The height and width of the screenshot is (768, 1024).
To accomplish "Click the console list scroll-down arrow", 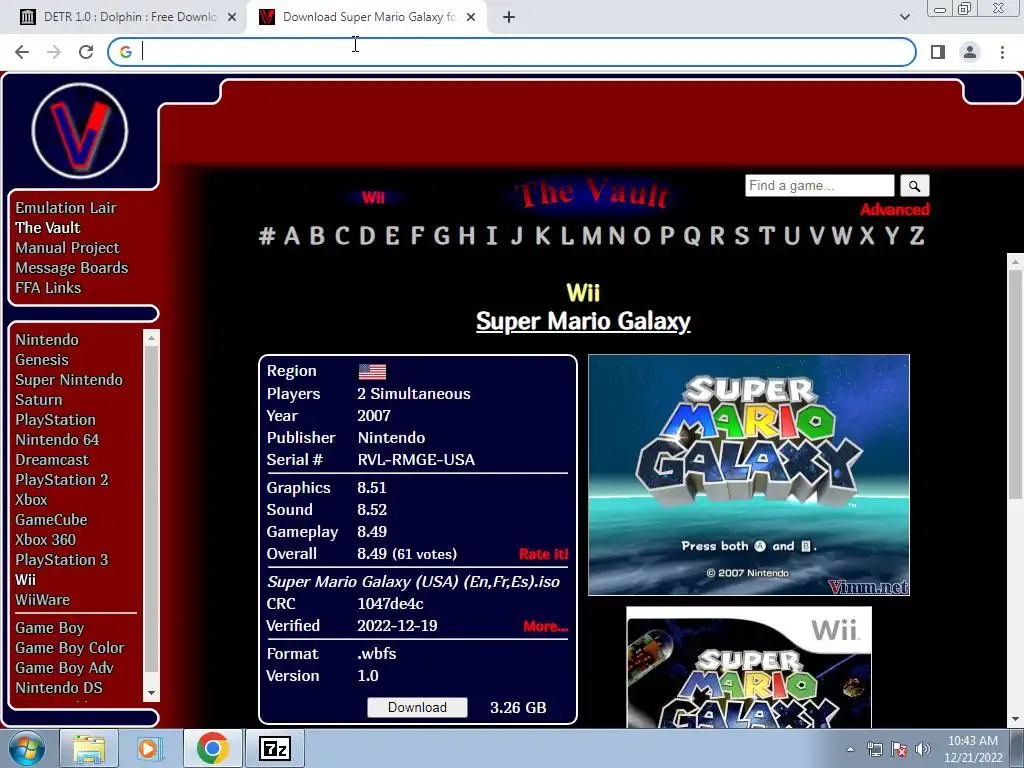I will pos(152,693).
